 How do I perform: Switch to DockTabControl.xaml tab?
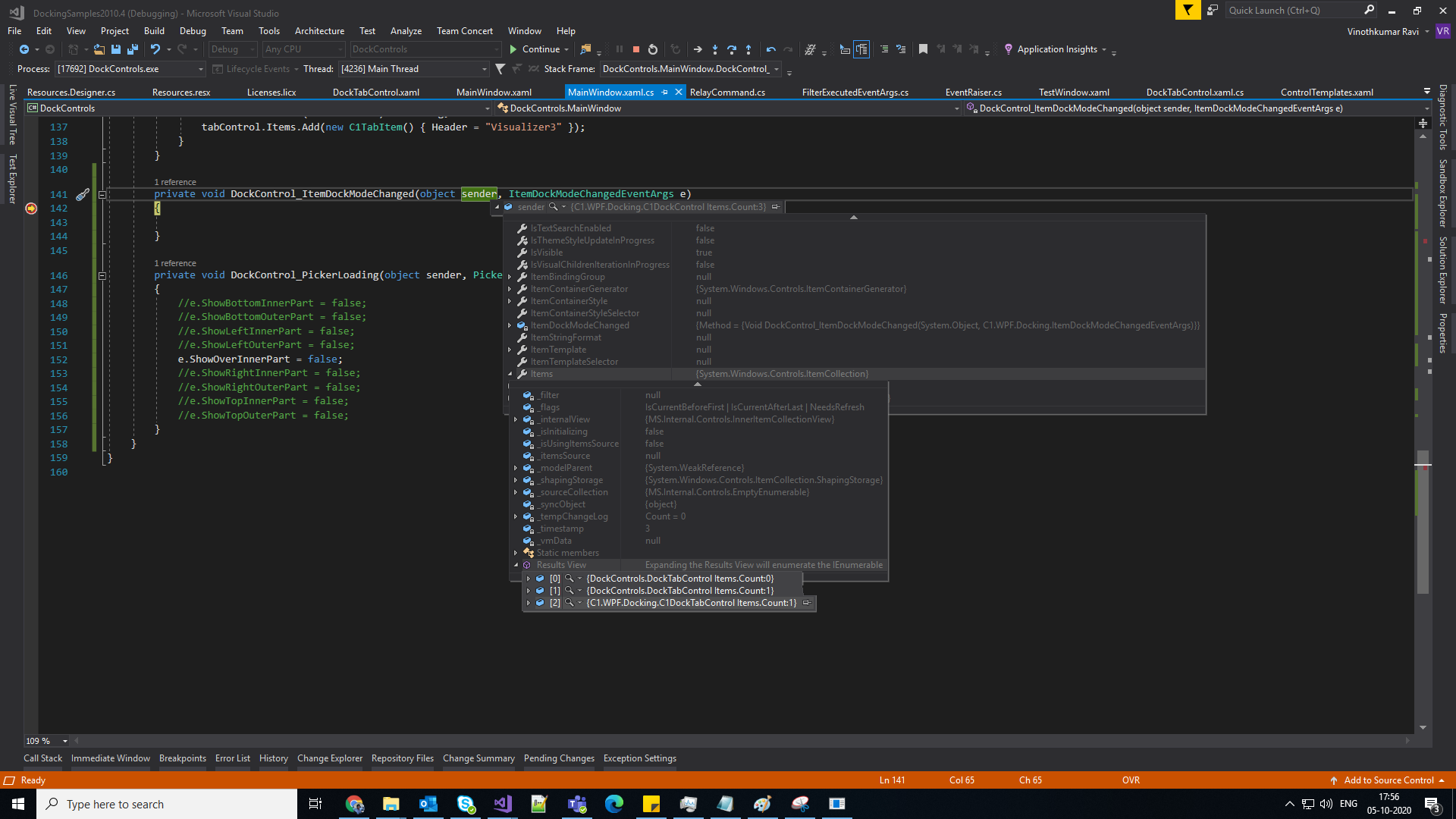[x=376, y=93]
